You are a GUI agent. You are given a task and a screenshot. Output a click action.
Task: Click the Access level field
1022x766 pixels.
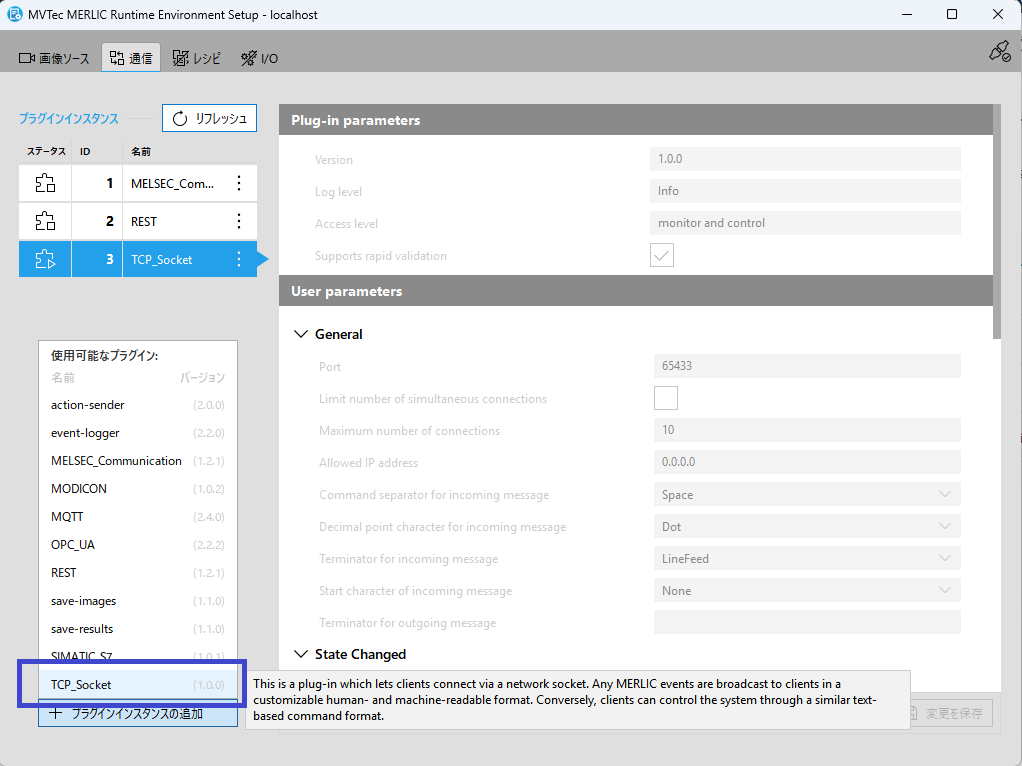[805, 222]
